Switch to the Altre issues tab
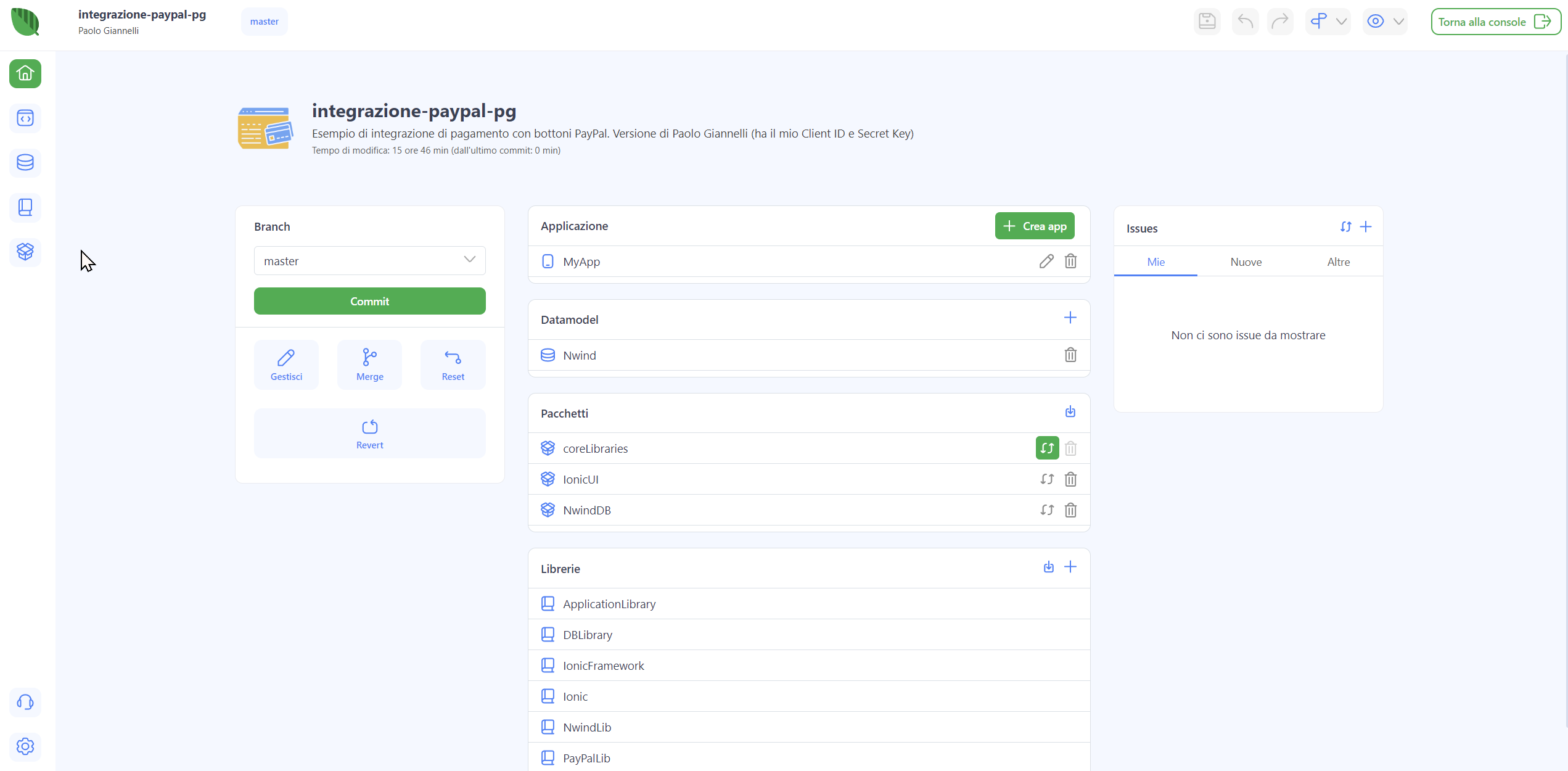 [1338, 262]
